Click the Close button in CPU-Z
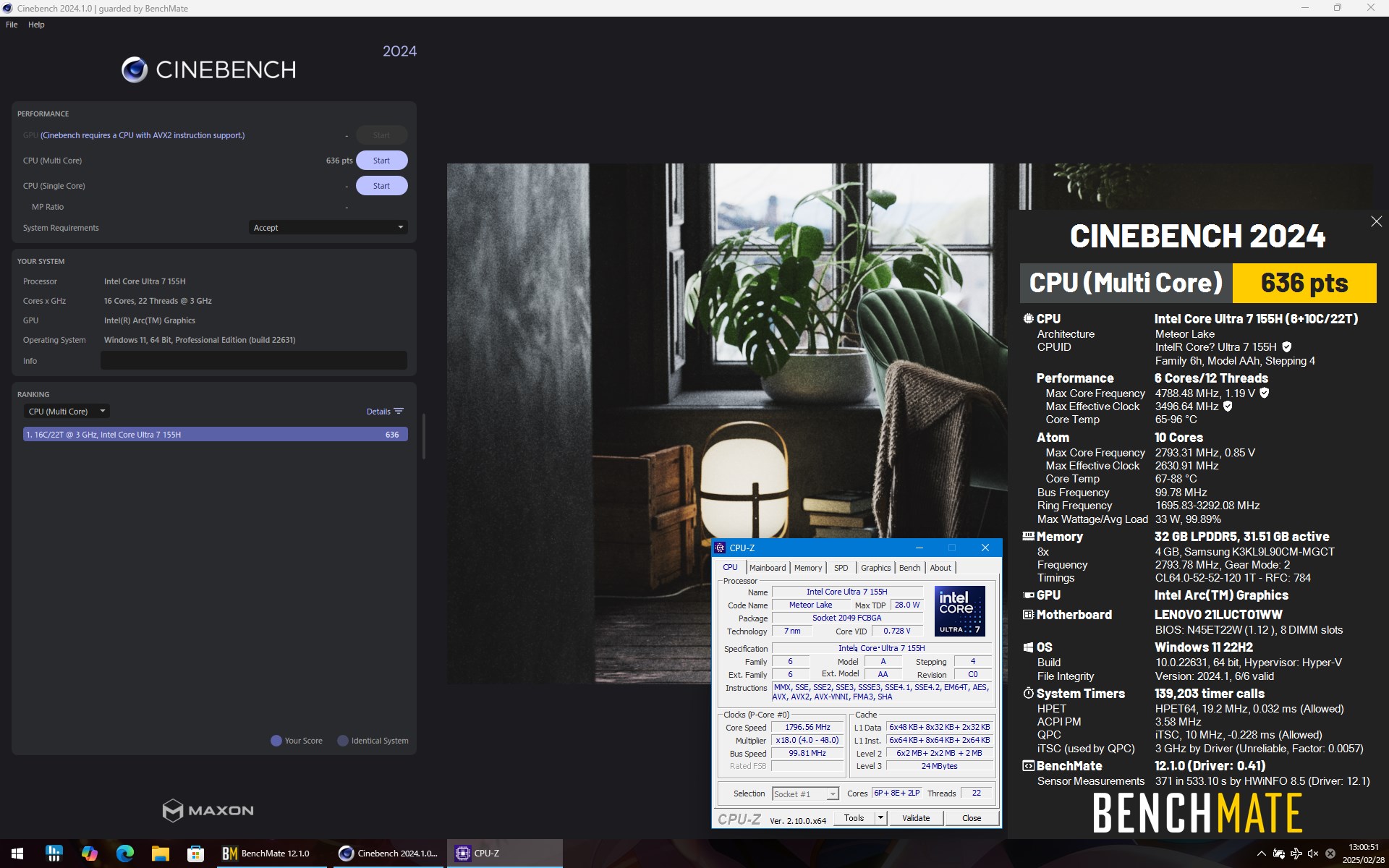The image size is (1389, 868). pyautogui.click(x=972, y=818)
